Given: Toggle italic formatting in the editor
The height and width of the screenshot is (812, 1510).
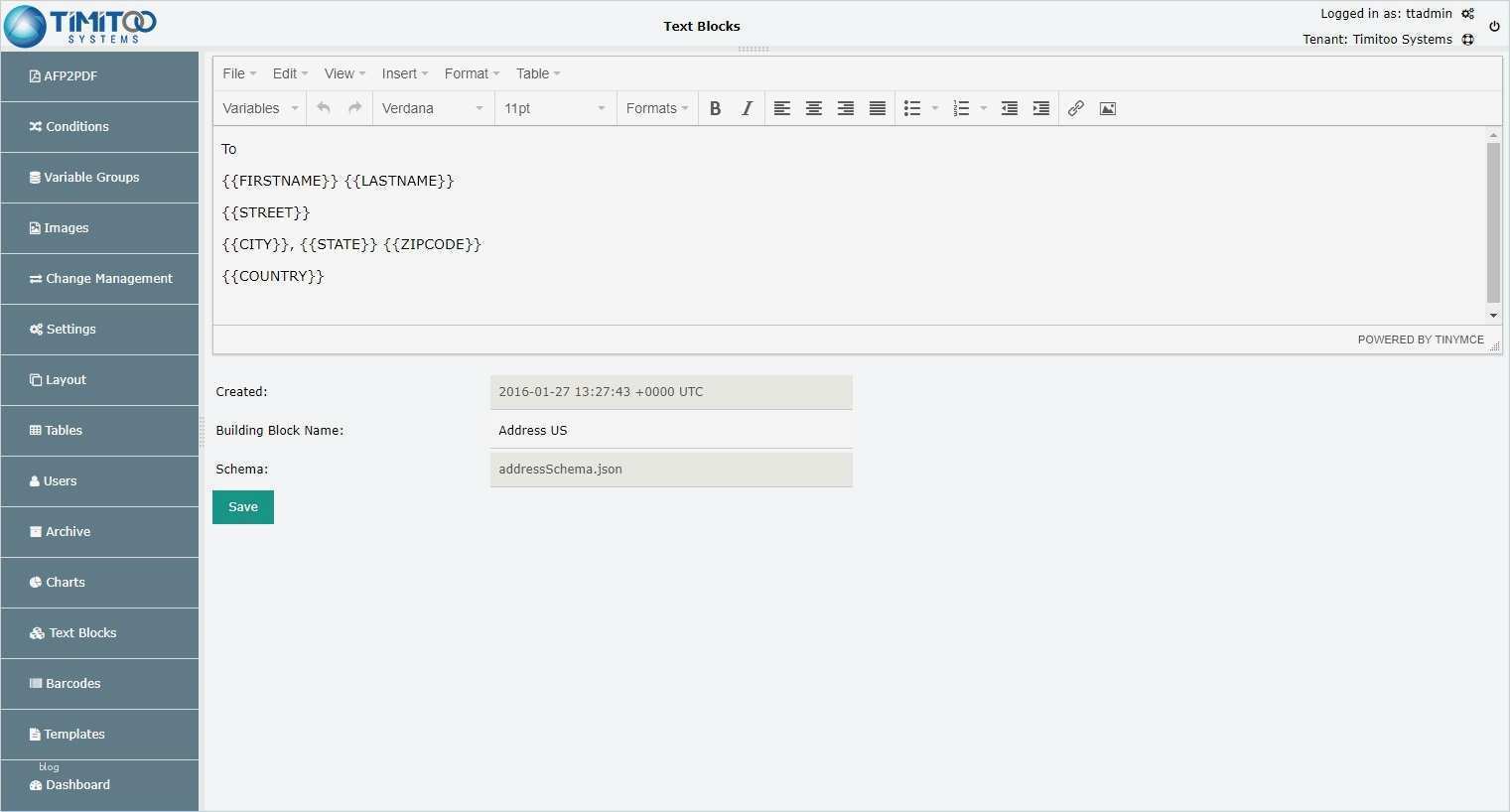Looking at the screenshot, I should click(747, 108).
